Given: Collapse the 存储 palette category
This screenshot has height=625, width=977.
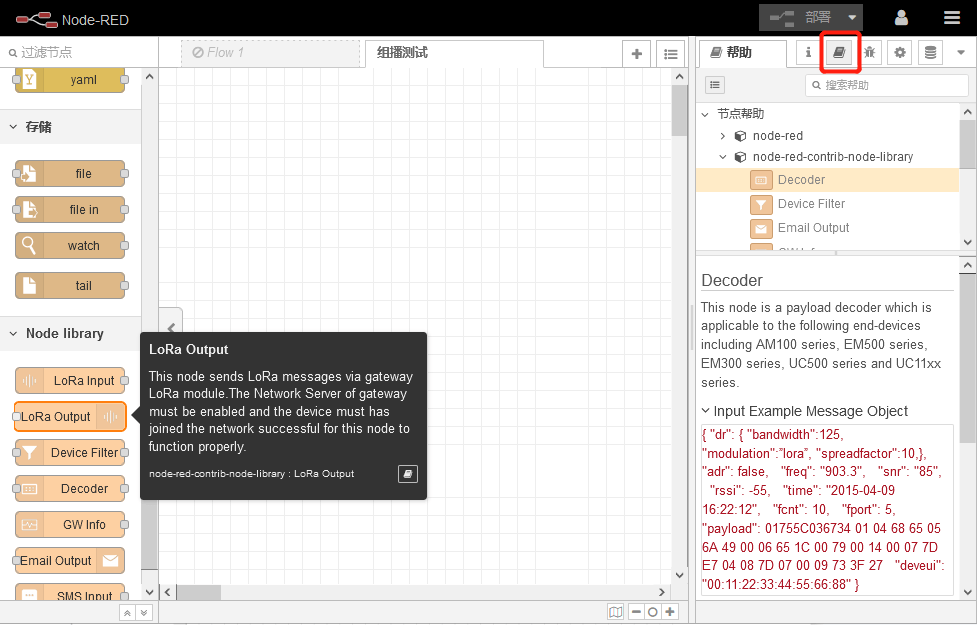Looking at the screenshot, I should [x=70, y=127].
